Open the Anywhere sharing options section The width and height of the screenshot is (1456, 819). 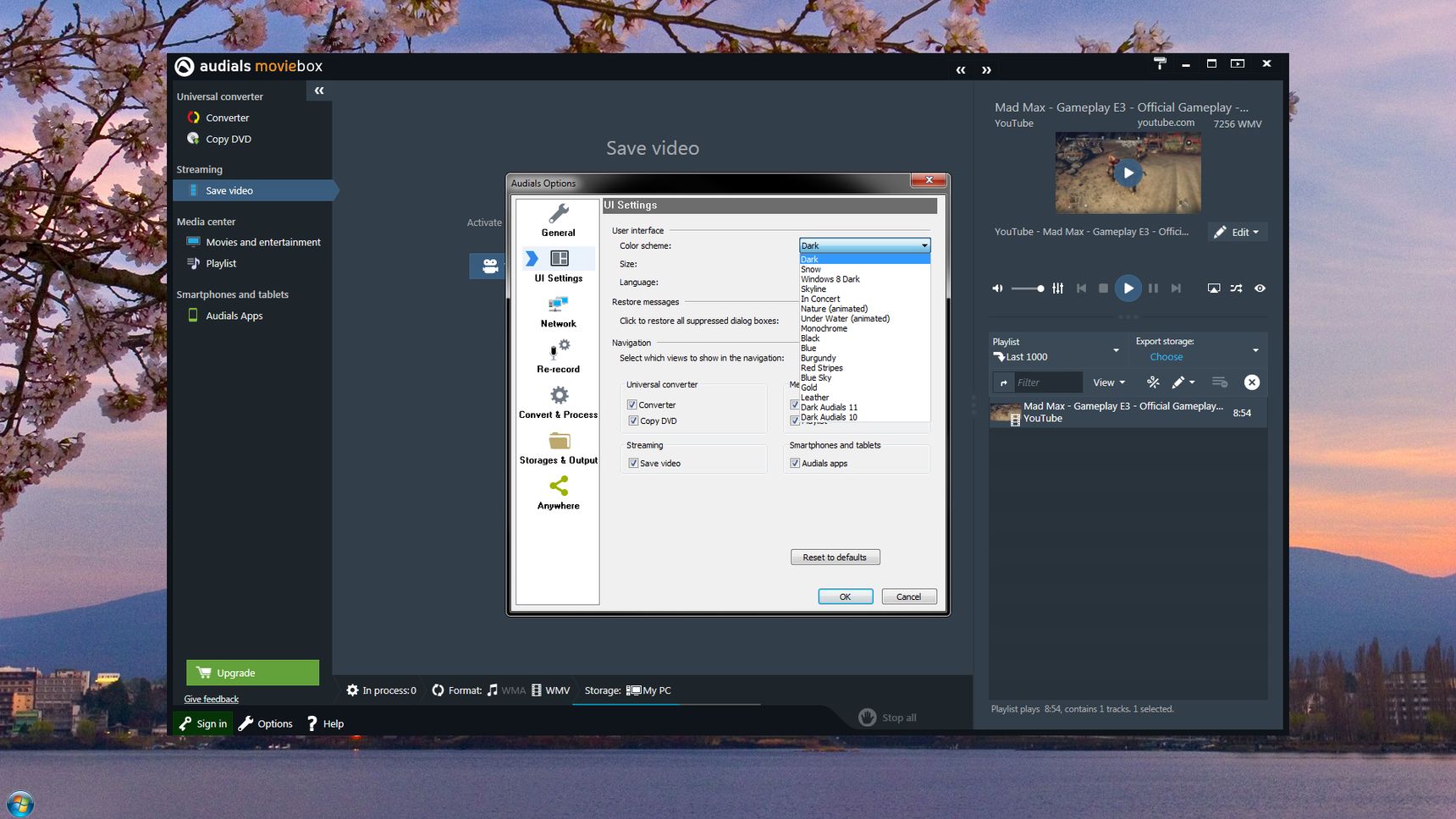pos(558,493)
